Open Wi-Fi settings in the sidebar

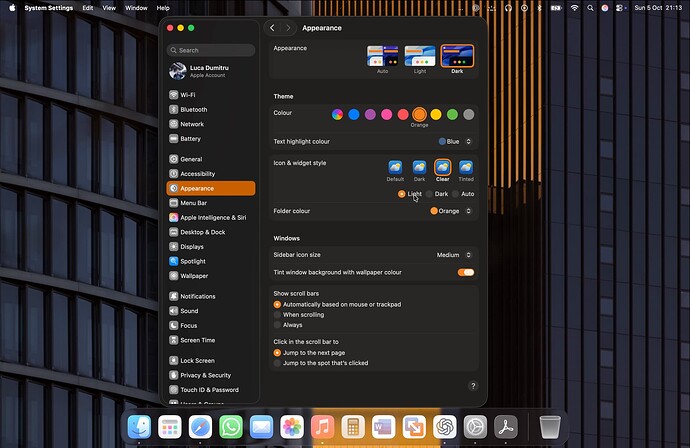click(187, 95)
